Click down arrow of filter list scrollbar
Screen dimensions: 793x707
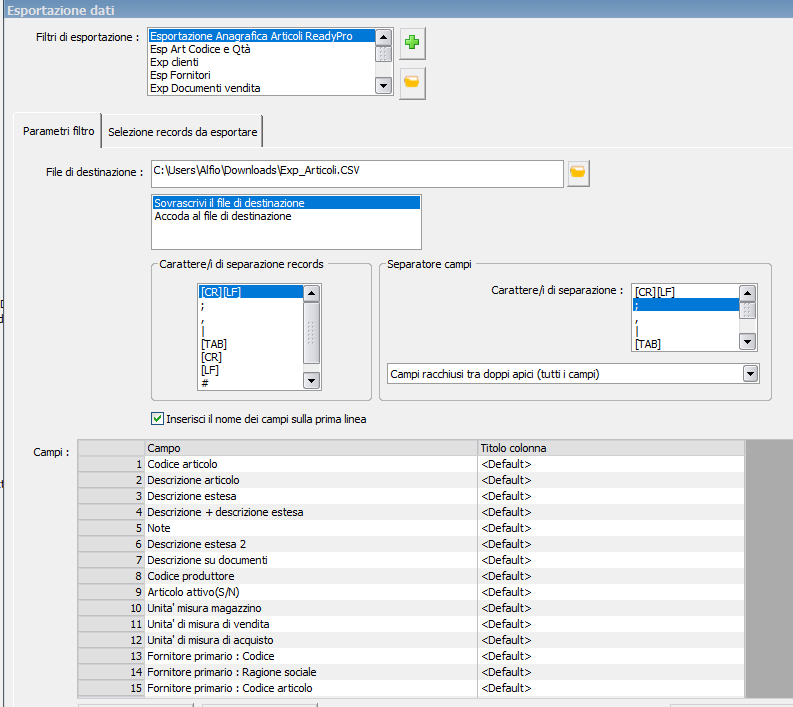(x=383, y=86)
